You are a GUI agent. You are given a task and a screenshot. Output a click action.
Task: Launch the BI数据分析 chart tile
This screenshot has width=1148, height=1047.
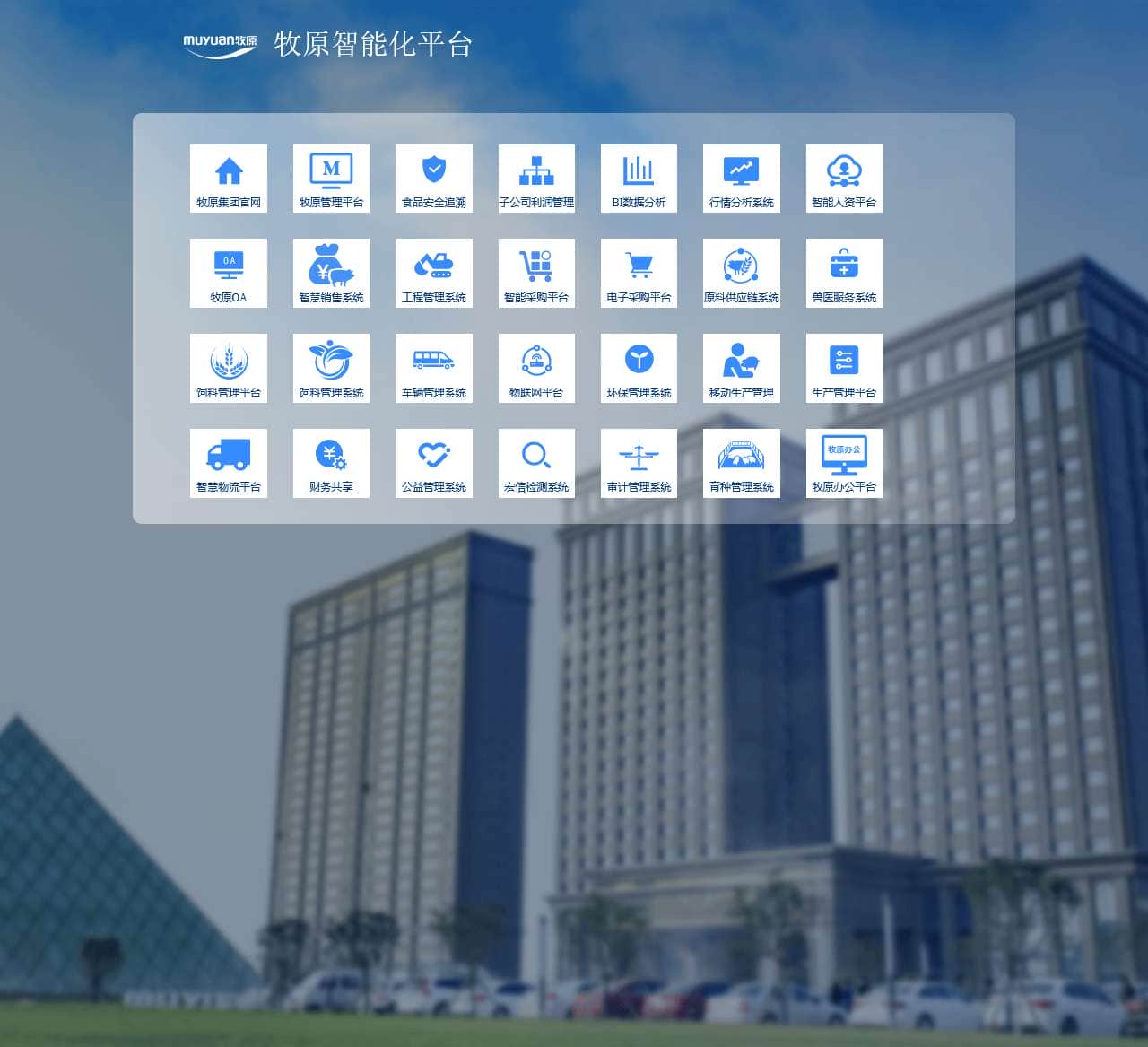pyautogui.click(x=639, y=179)
